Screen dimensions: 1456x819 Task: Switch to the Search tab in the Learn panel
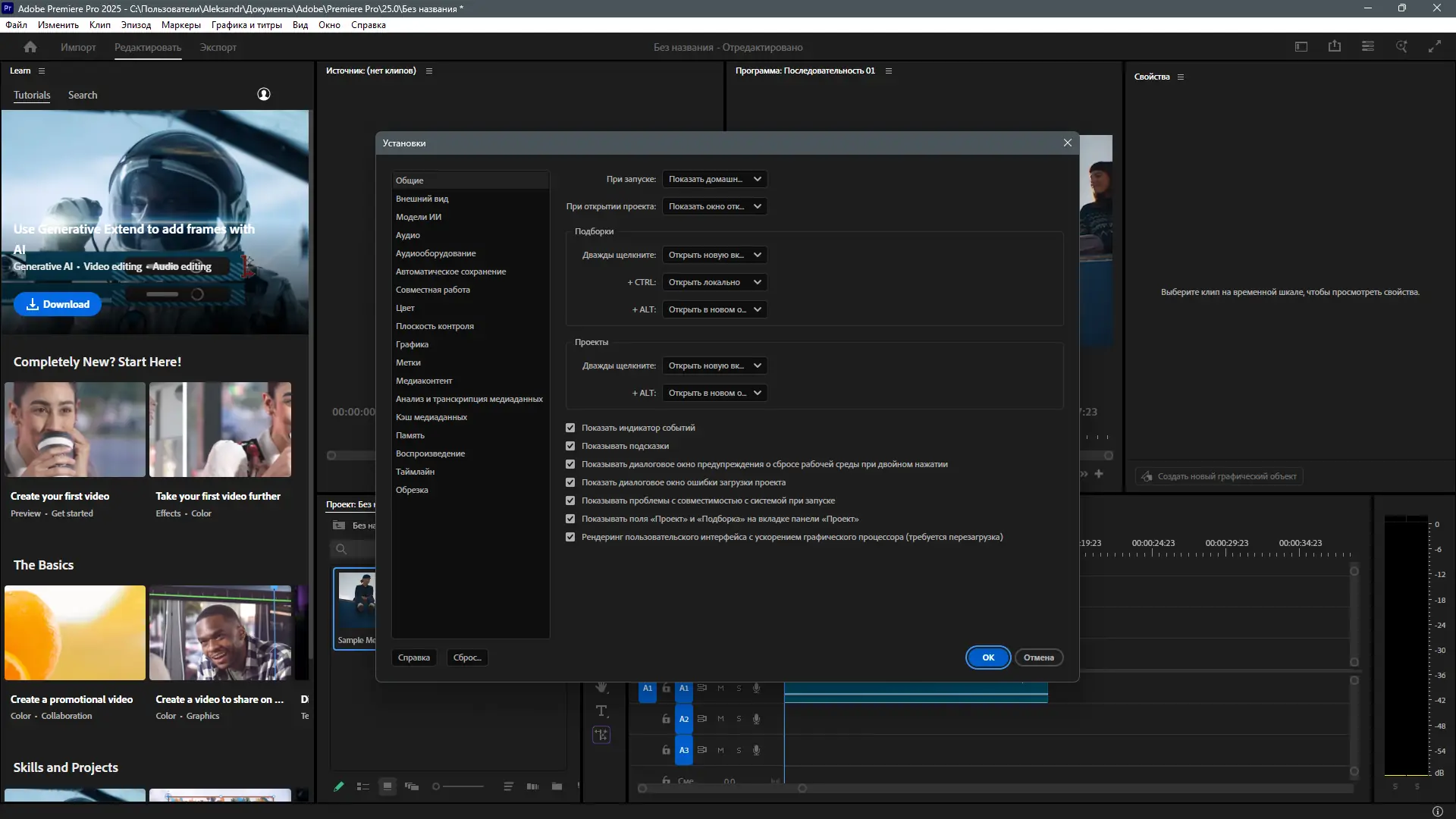pyautogui.click(x=82, y=95)
